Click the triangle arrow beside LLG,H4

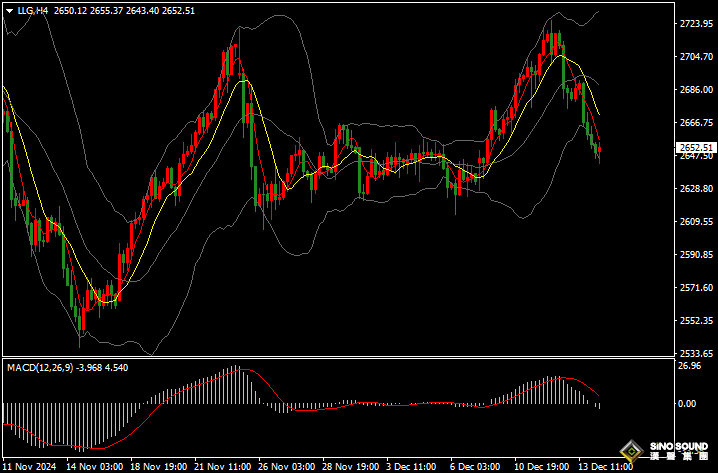pyautogui.click(x=10, y=11)
